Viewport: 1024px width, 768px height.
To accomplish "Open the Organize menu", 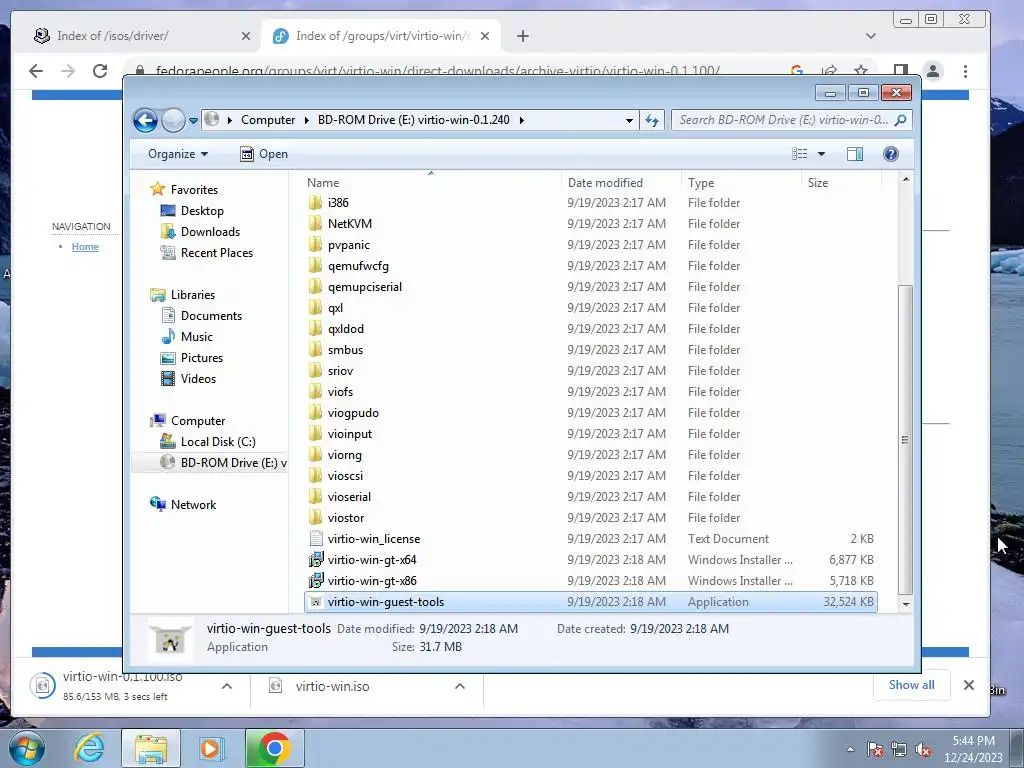I will [x=178, y=154].
